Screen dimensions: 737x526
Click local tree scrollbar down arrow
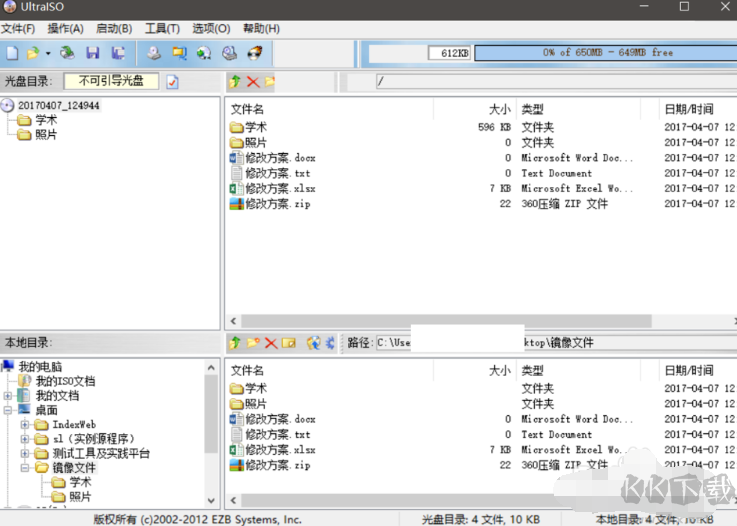(211, 500)
